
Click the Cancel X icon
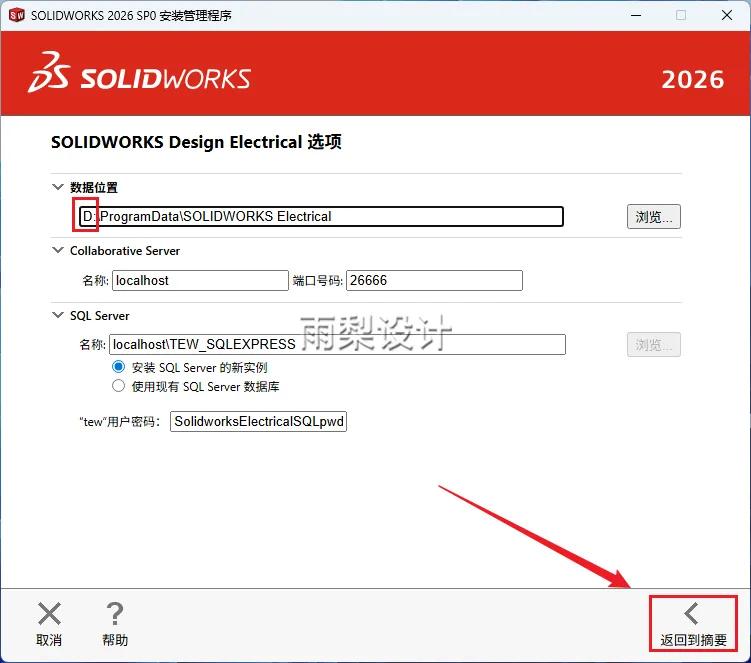pyautogui.click(x=49, y=614)
